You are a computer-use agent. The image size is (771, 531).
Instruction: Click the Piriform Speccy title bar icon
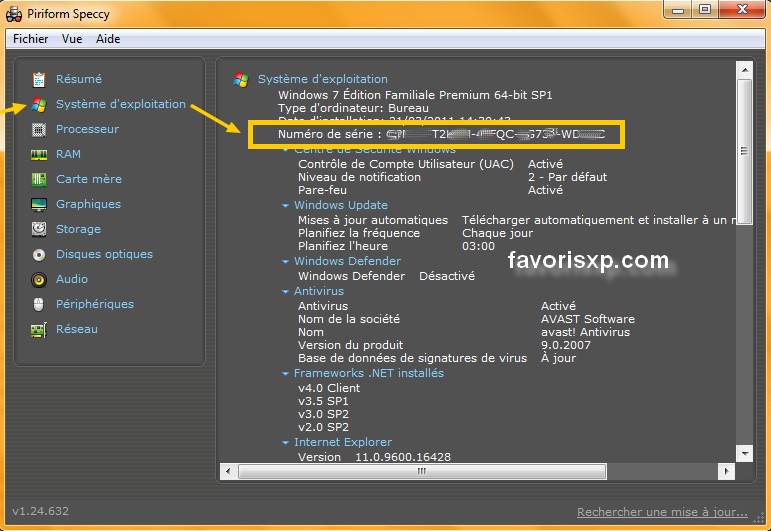coord(14,14)
